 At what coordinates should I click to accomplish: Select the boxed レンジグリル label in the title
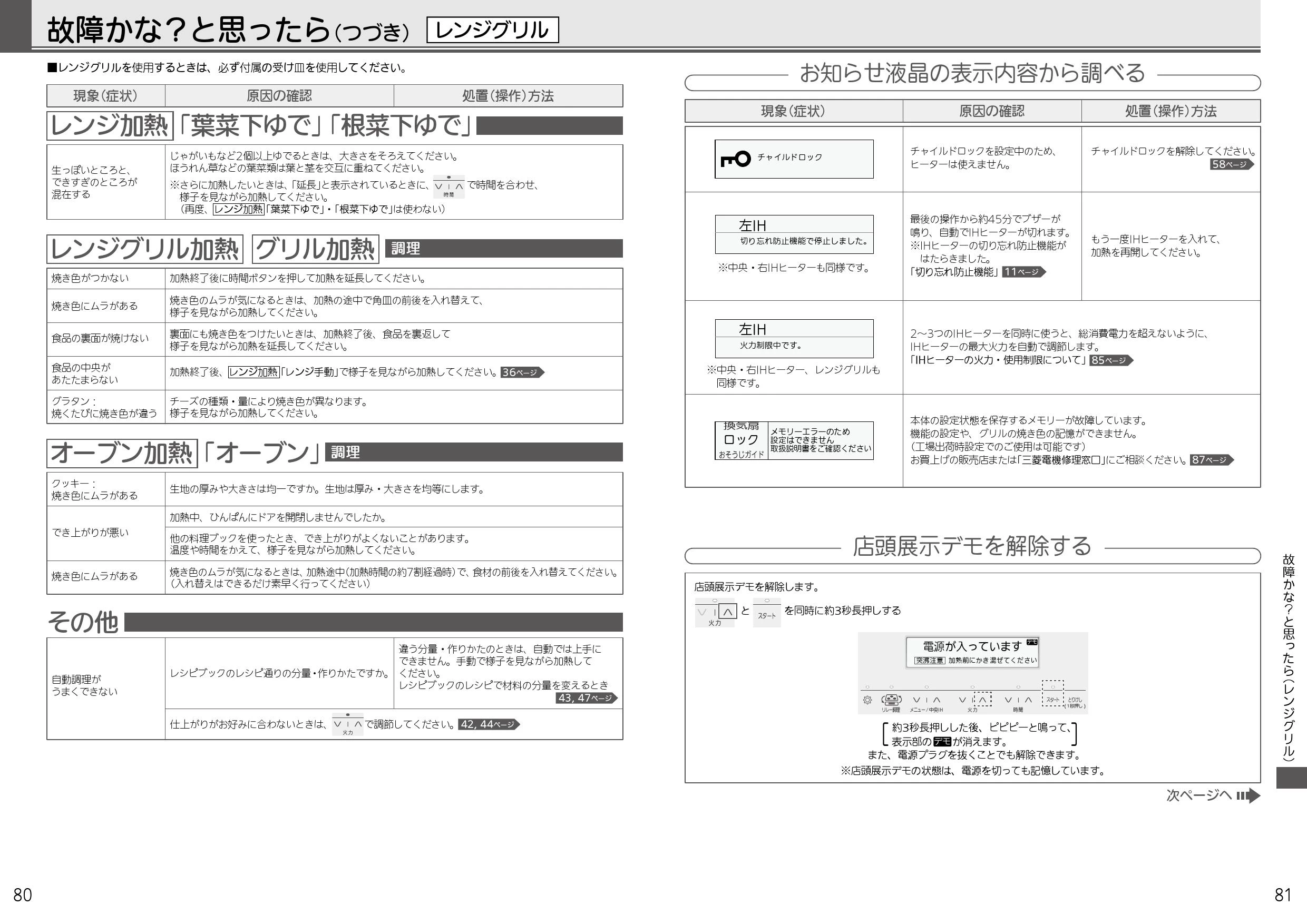492,30
